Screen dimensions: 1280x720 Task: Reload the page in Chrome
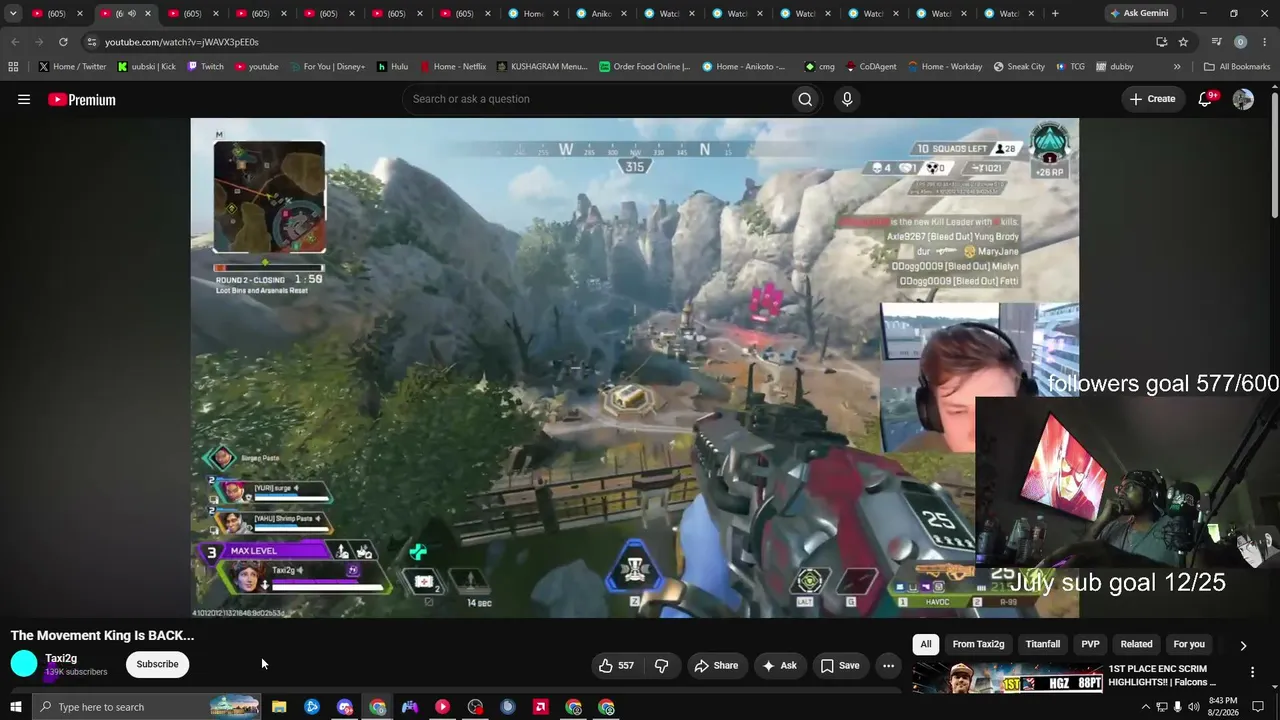63,42
